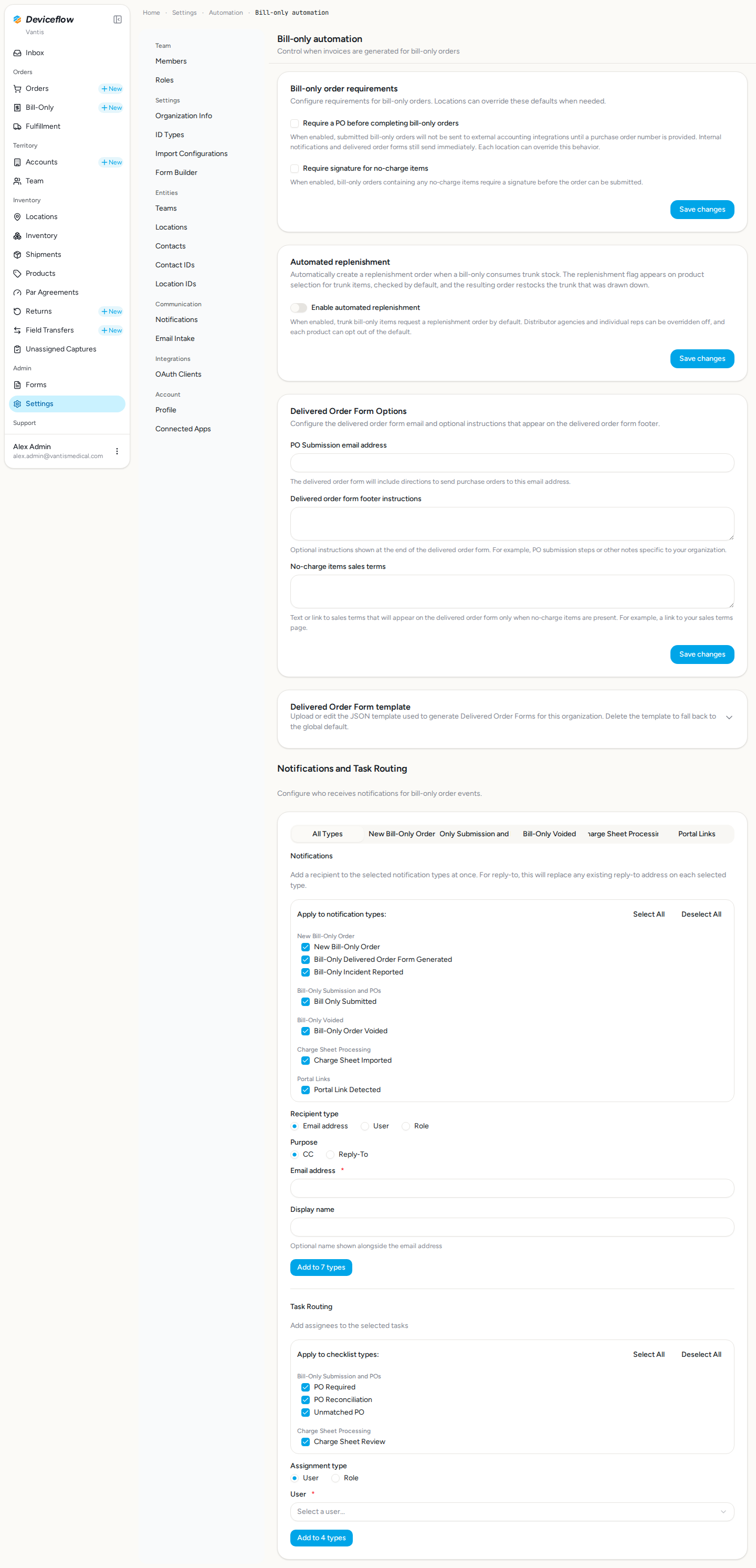This screenshot has width=756, height=1568.
Task: Open the Select a user dropdown
Action: pos(512,1512)
